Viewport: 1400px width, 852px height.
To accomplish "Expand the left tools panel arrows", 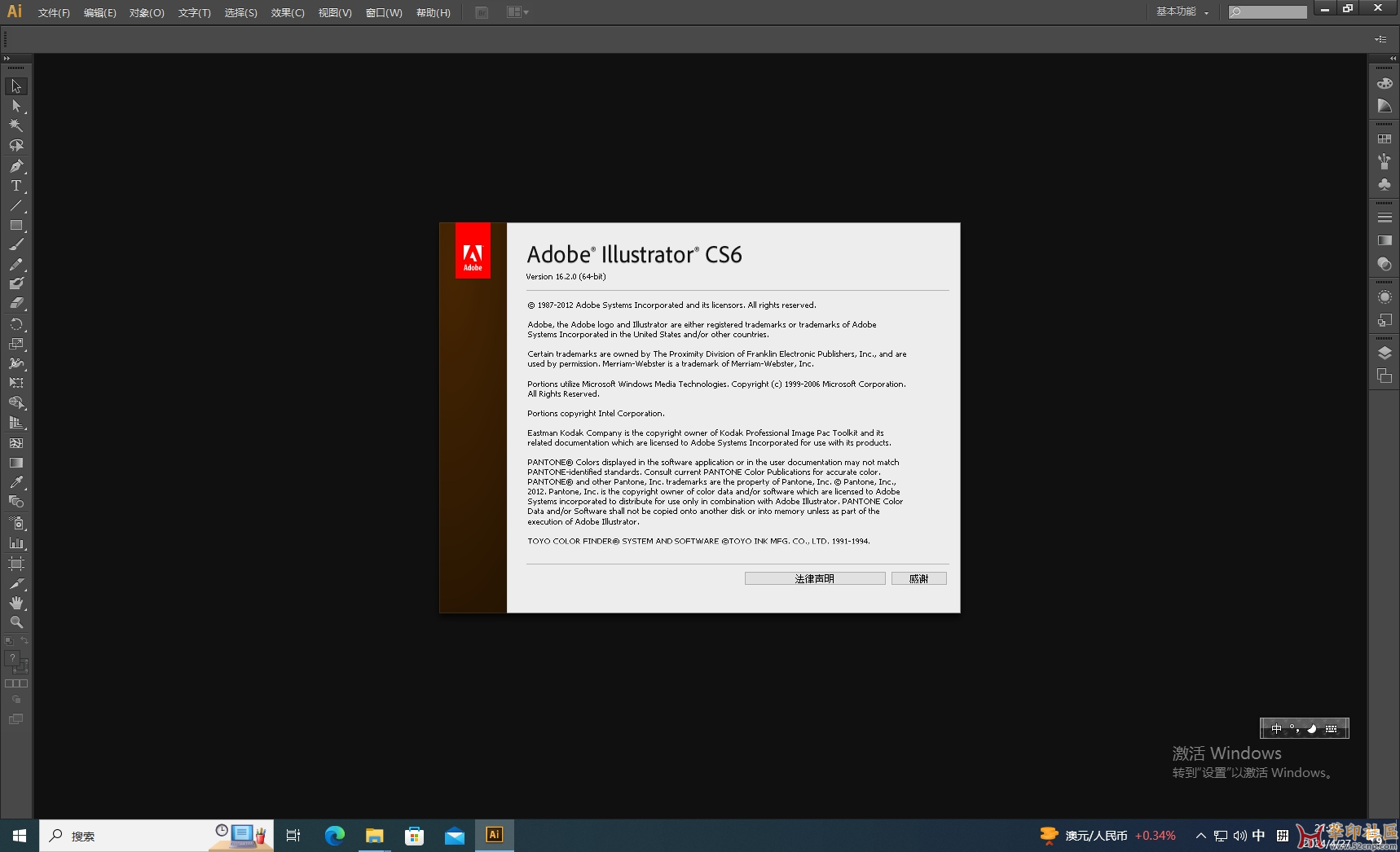I will pos(7,59).
